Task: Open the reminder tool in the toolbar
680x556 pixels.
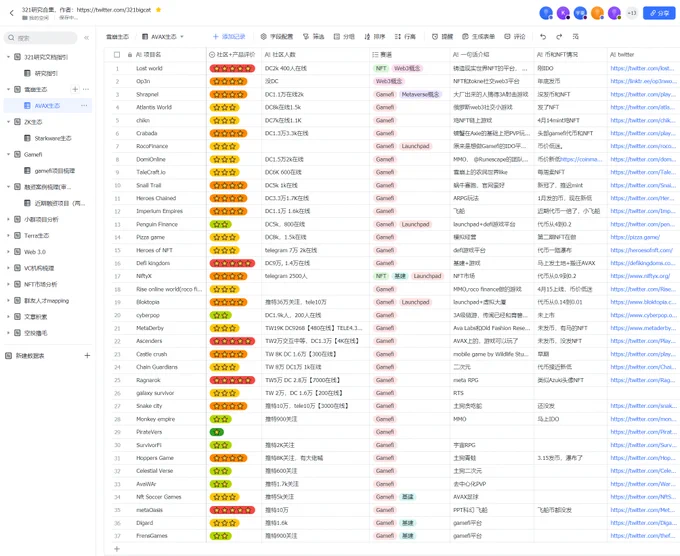Action: (442, 36)
